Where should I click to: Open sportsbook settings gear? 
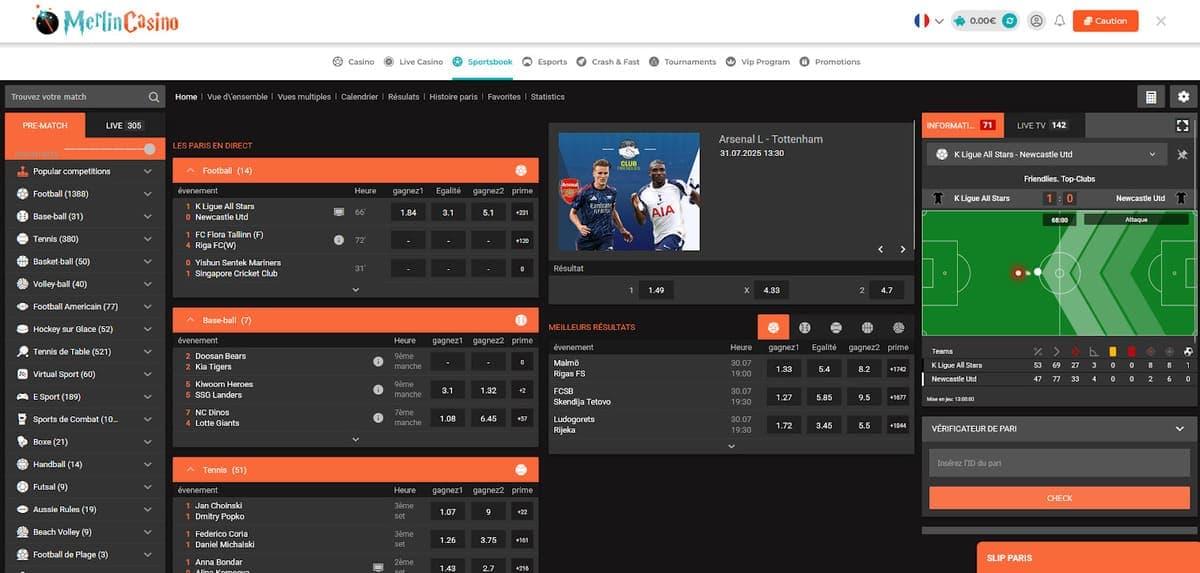point(1184,97)
